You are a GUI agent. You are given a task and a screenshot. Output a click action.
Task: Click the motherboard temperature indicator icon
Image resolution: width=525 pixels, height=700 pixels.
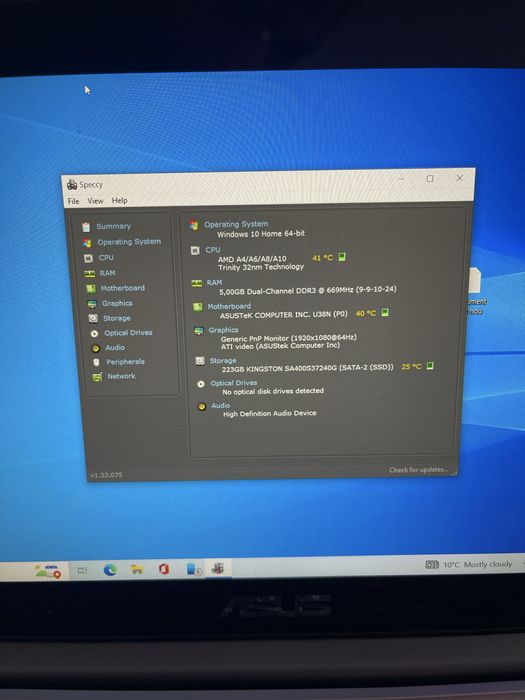click(385, 312)
